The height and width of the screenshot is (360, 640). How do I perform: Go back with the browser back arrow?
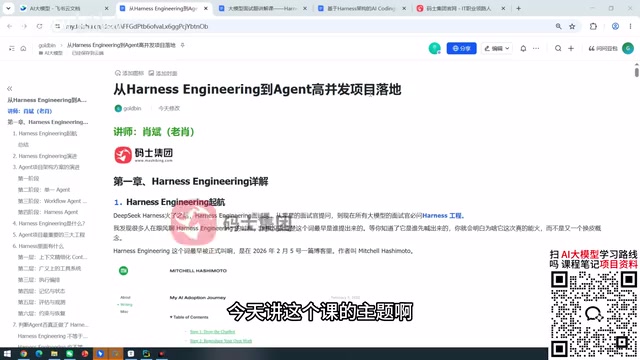coord(9,26)
